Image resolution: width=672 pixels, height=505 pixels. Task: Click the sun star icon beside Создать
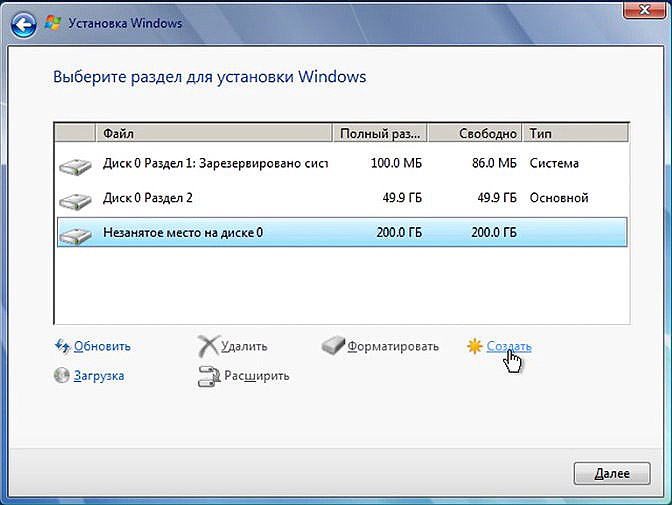tap(475, 346)
